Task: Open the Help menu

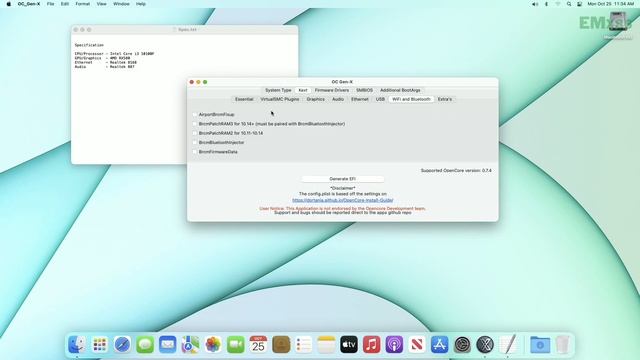Action: 141,4
